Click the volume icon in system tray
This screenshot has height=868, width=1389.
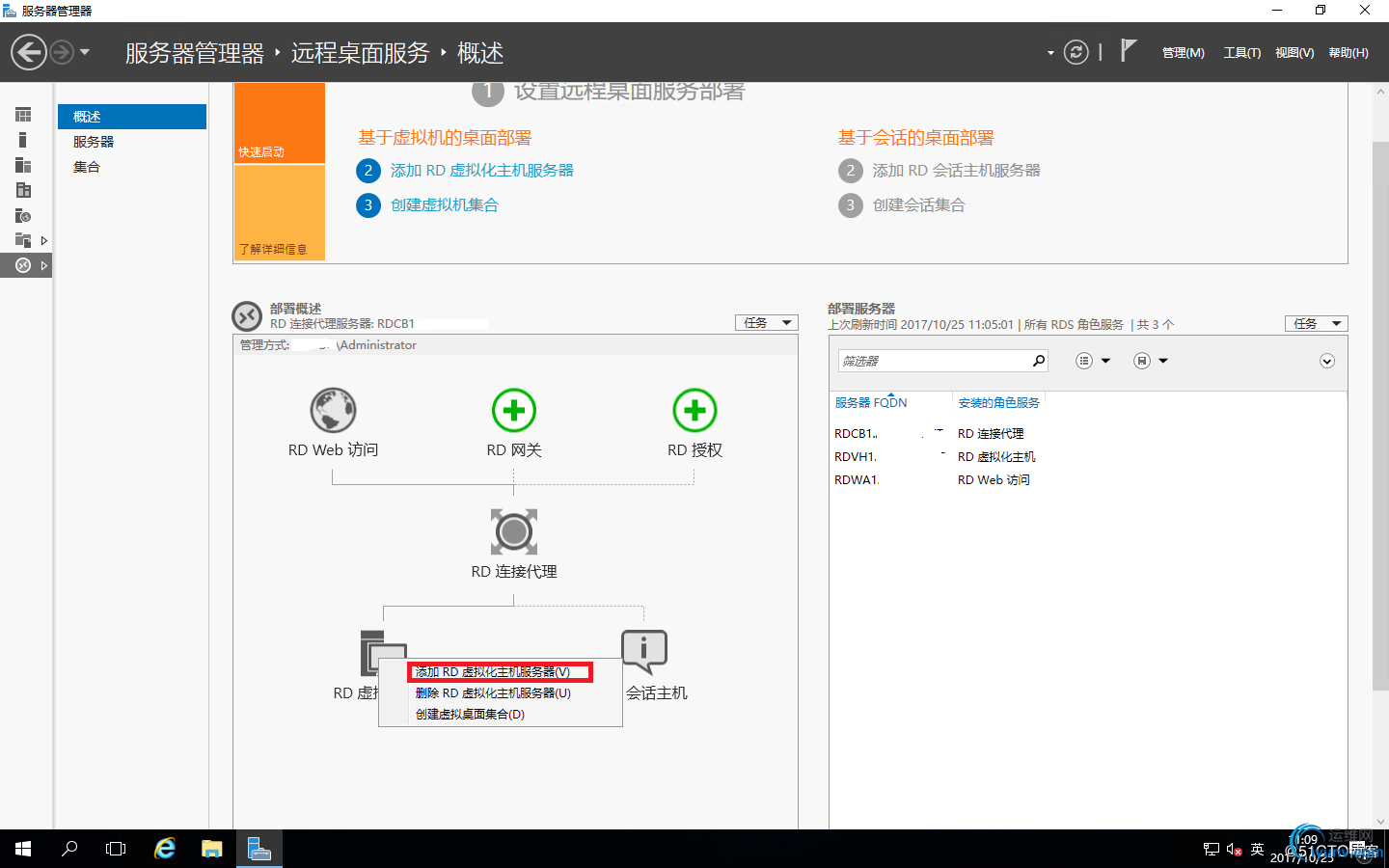(x=1234, y=849)
